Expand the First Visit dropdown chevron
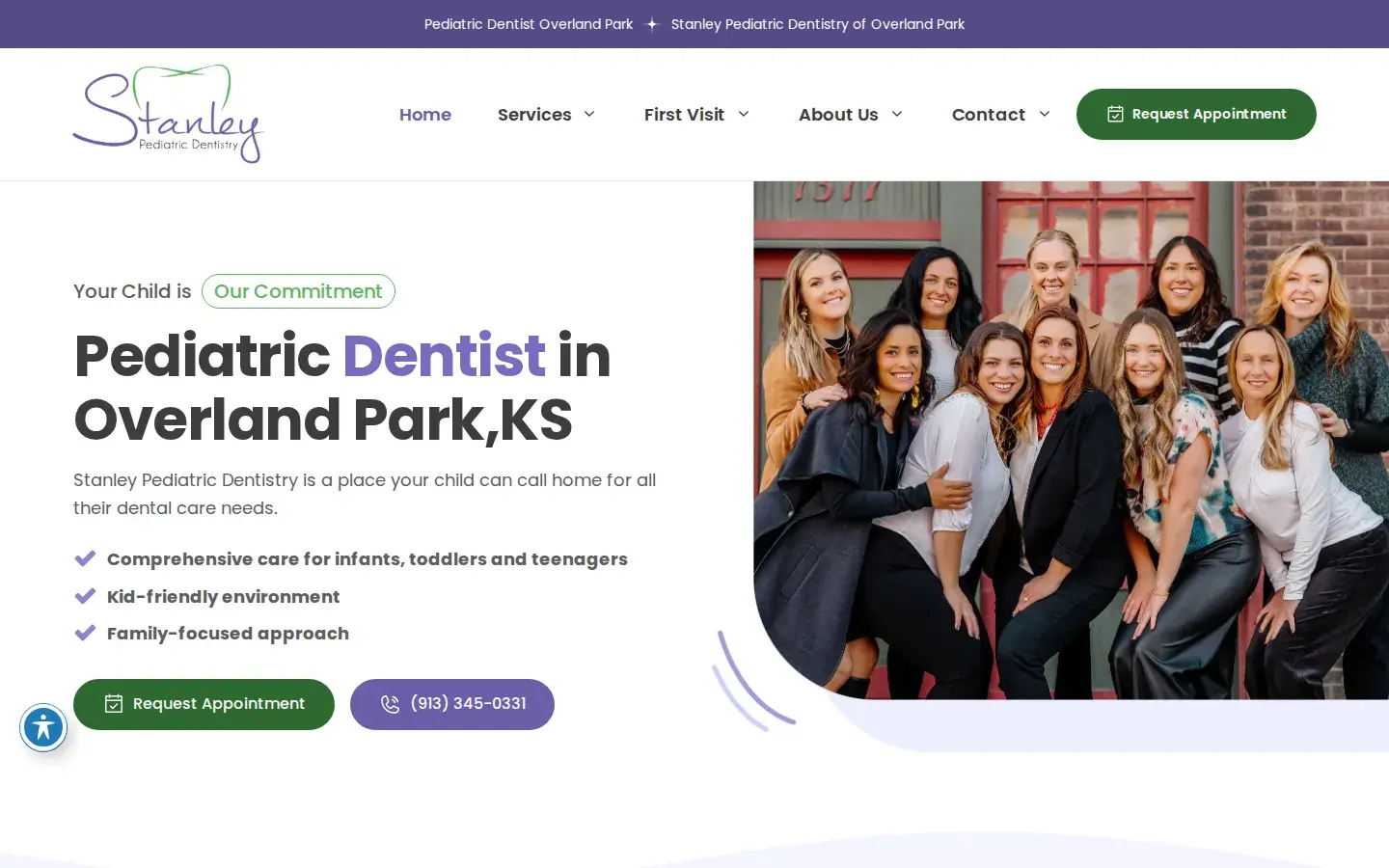This screenshot has height=868, width=1389. pos(744,114)
